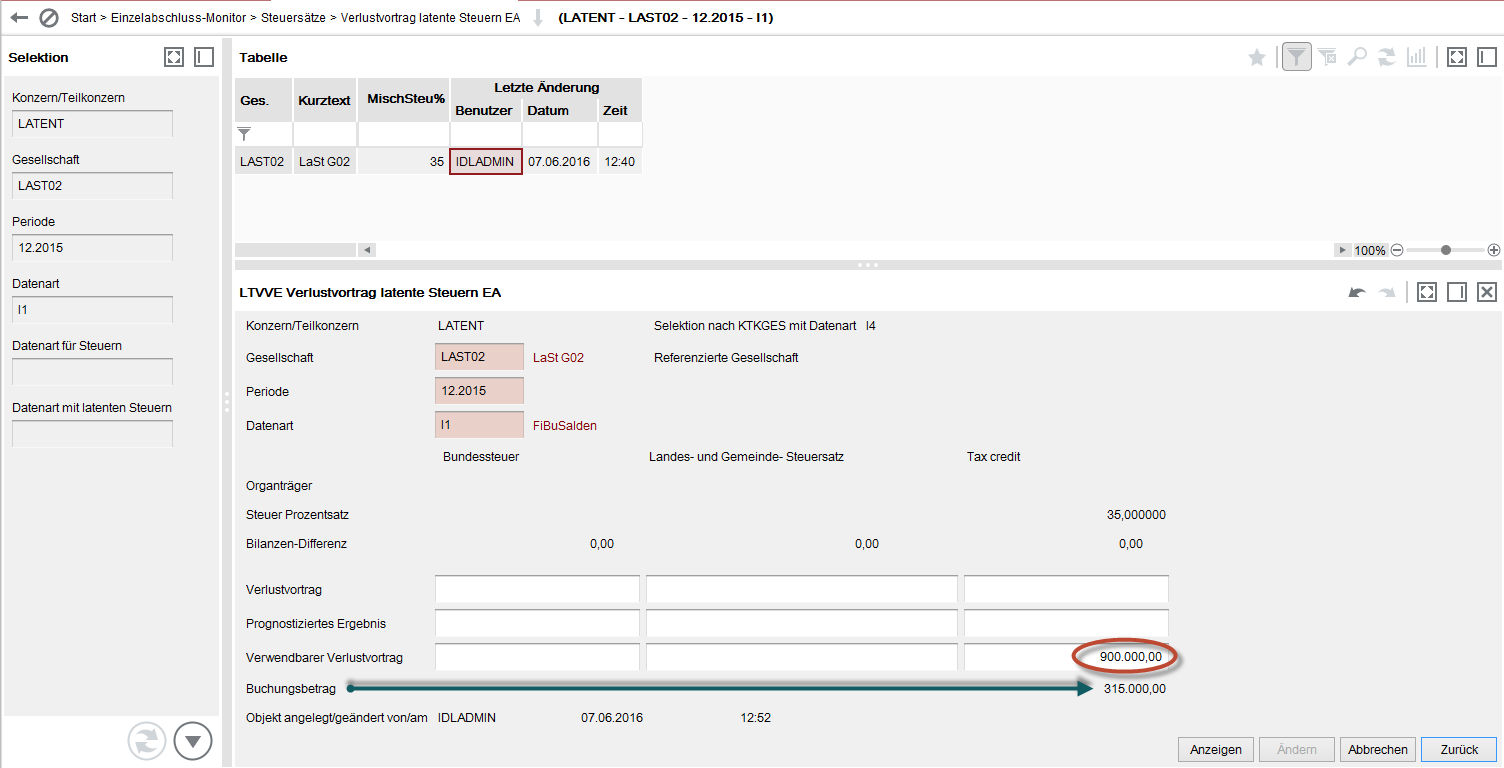1504x768 pixels.
Task: Add table view to favorites with star
Action: click(1257, 58)
